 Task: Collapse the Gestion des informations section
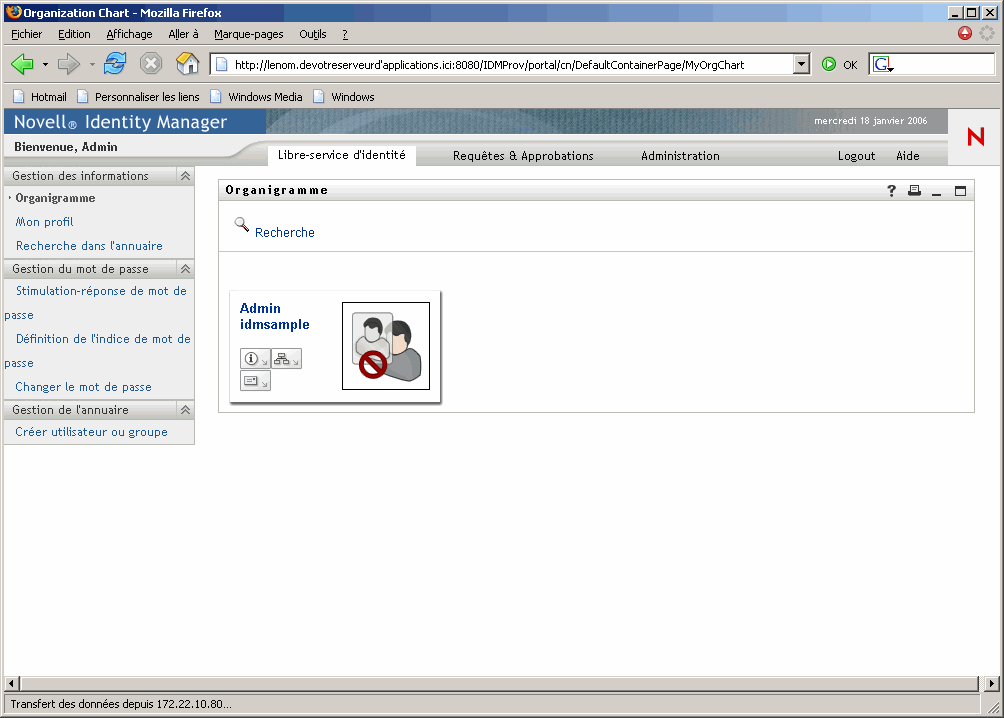coord(185,175)
